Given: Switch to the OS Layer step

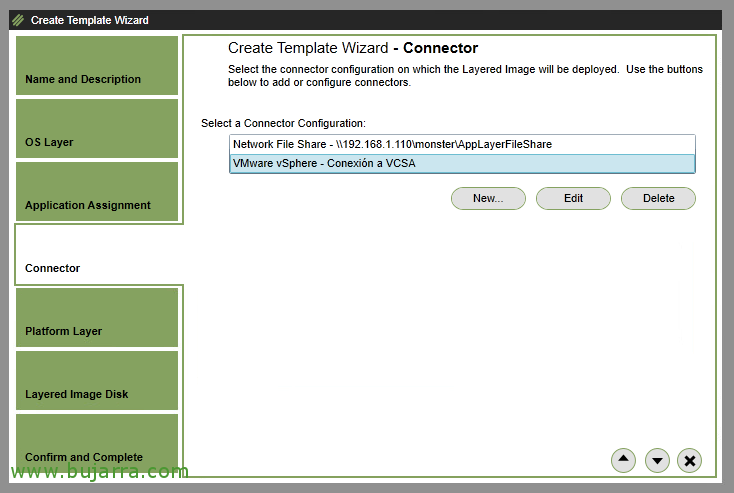Looking at the screenshot, I should [97, 128].
